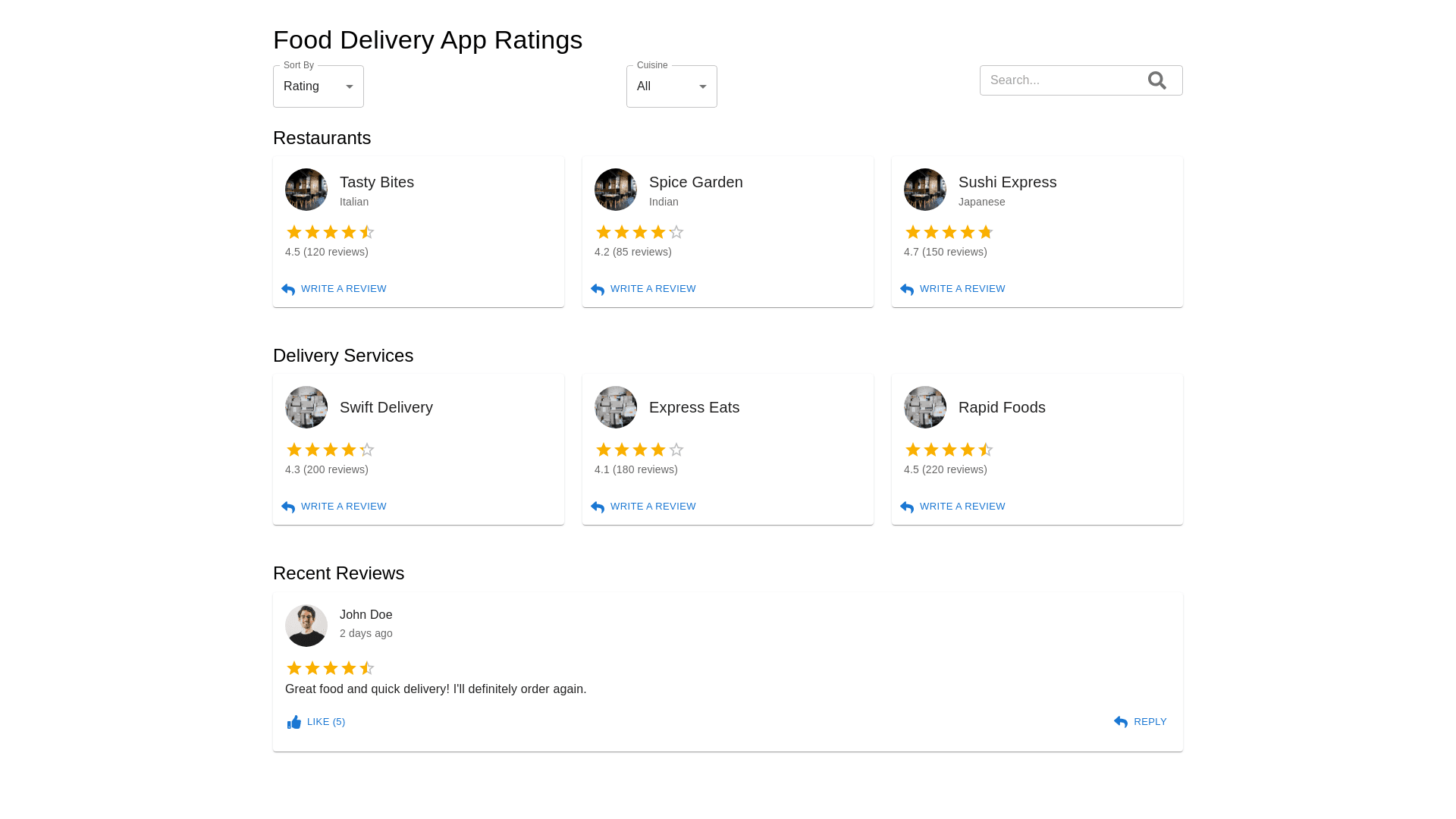Screen dimensions: 1456x819
Task: Click the Rapid Foods service title
Action: 1001,407
